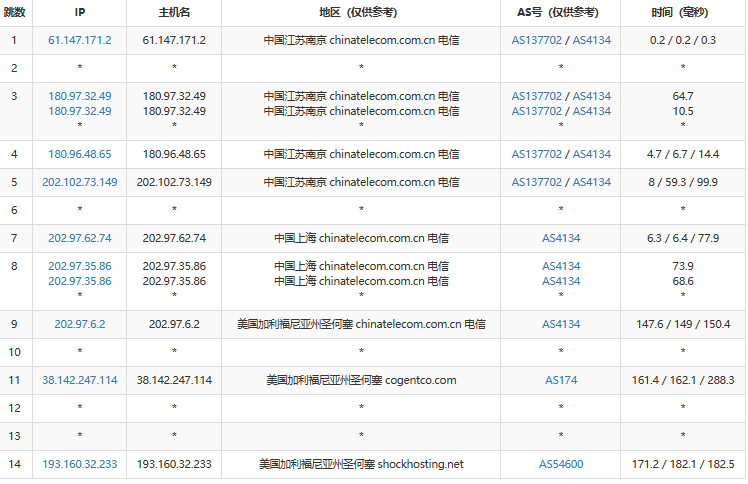
Task: Select hop 9 region 美国加利福尼亚州圣何塞 chinatelecom.com.cn 电信
Action: pos(361,324)
